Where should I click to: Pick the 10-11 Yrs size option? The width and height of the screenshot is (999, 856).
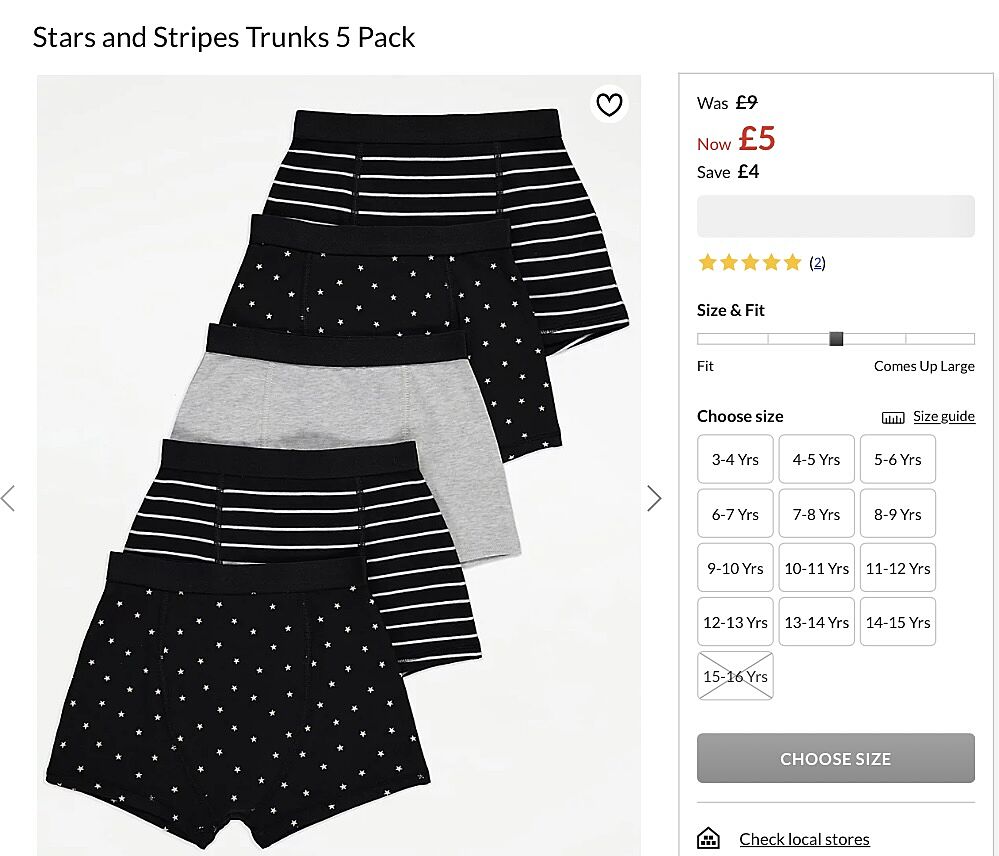(816, 568)
